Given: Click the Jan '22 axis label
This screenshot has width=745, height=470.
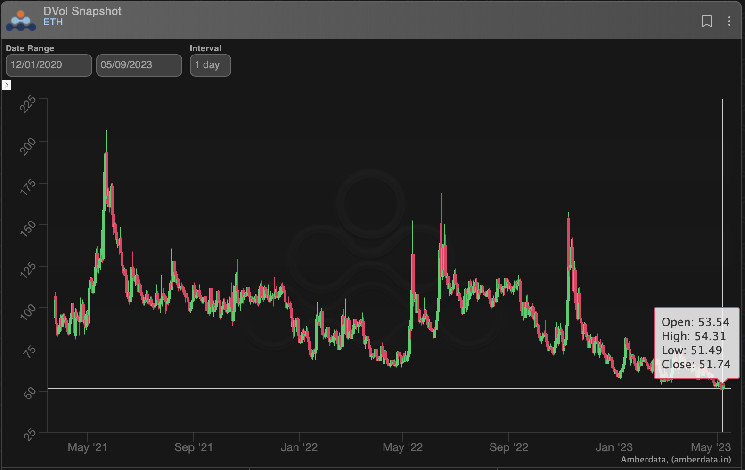Looking at the screenshot, I should (x=299, y=447).
